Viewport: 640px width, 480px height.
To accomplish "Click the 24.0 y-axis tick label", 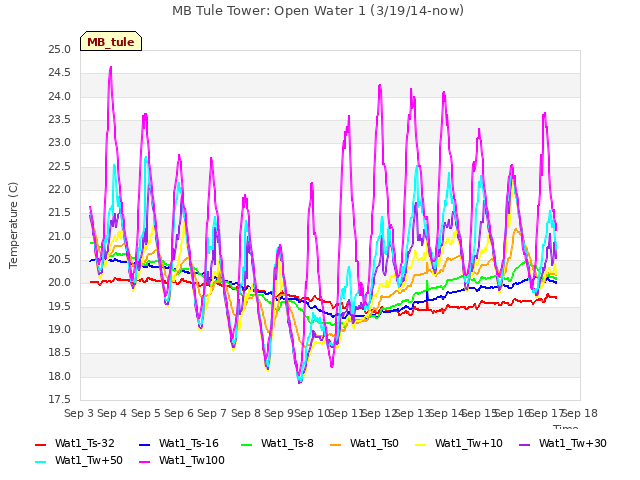I will [x=60, y=97].
